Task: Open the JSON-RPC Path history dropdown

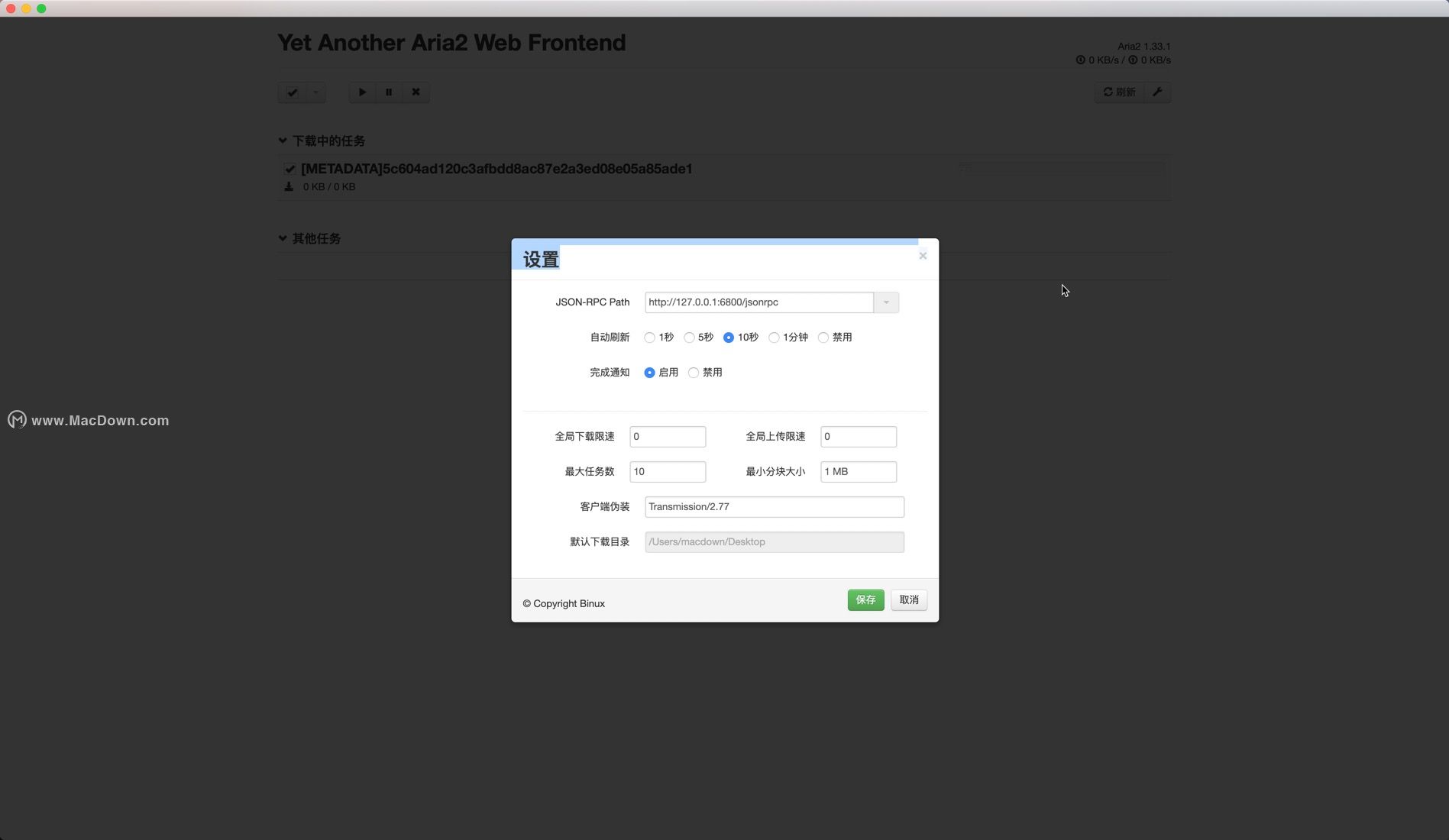Action: coord(886,302)
